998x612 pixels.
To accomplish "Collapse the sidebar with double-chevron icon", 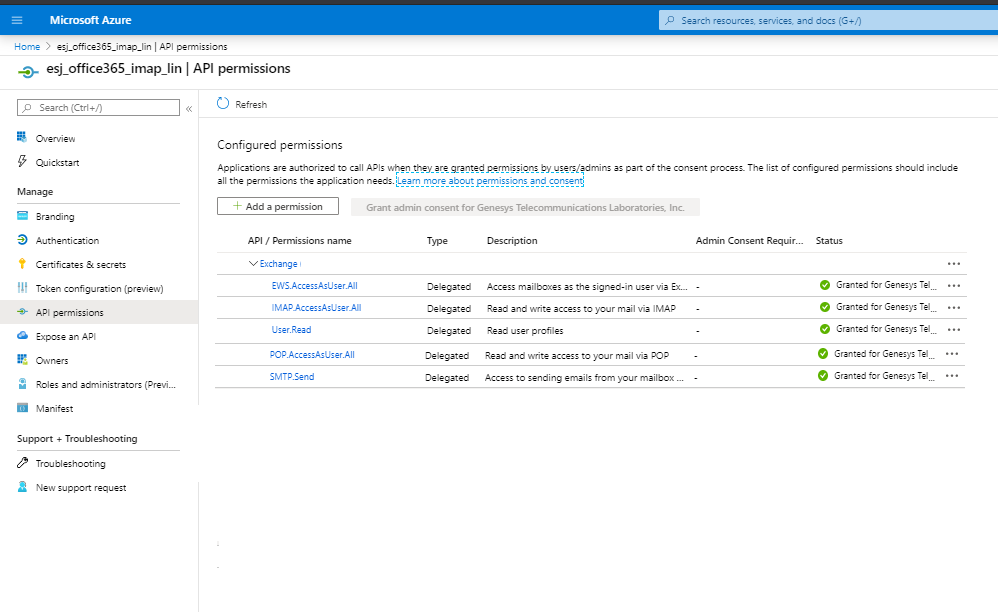I will (189, 108).
